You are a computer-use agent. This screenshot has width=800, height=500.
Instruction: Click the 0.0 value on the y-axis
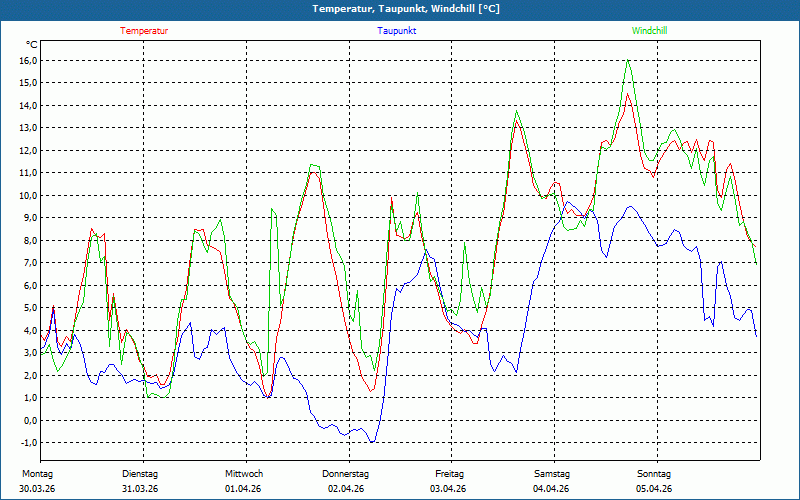coord(30,420)
